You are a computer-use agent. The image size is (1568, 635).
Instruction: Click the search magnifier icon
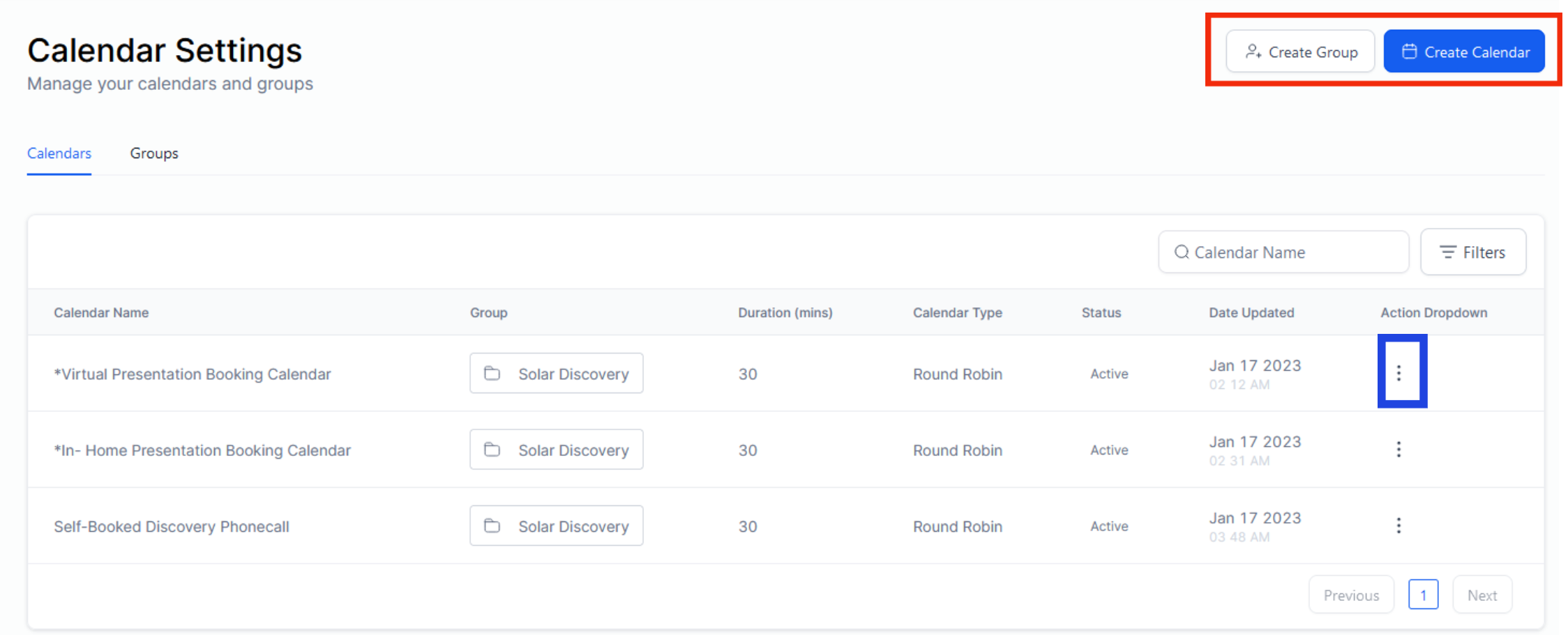(x=1182, y=252)
